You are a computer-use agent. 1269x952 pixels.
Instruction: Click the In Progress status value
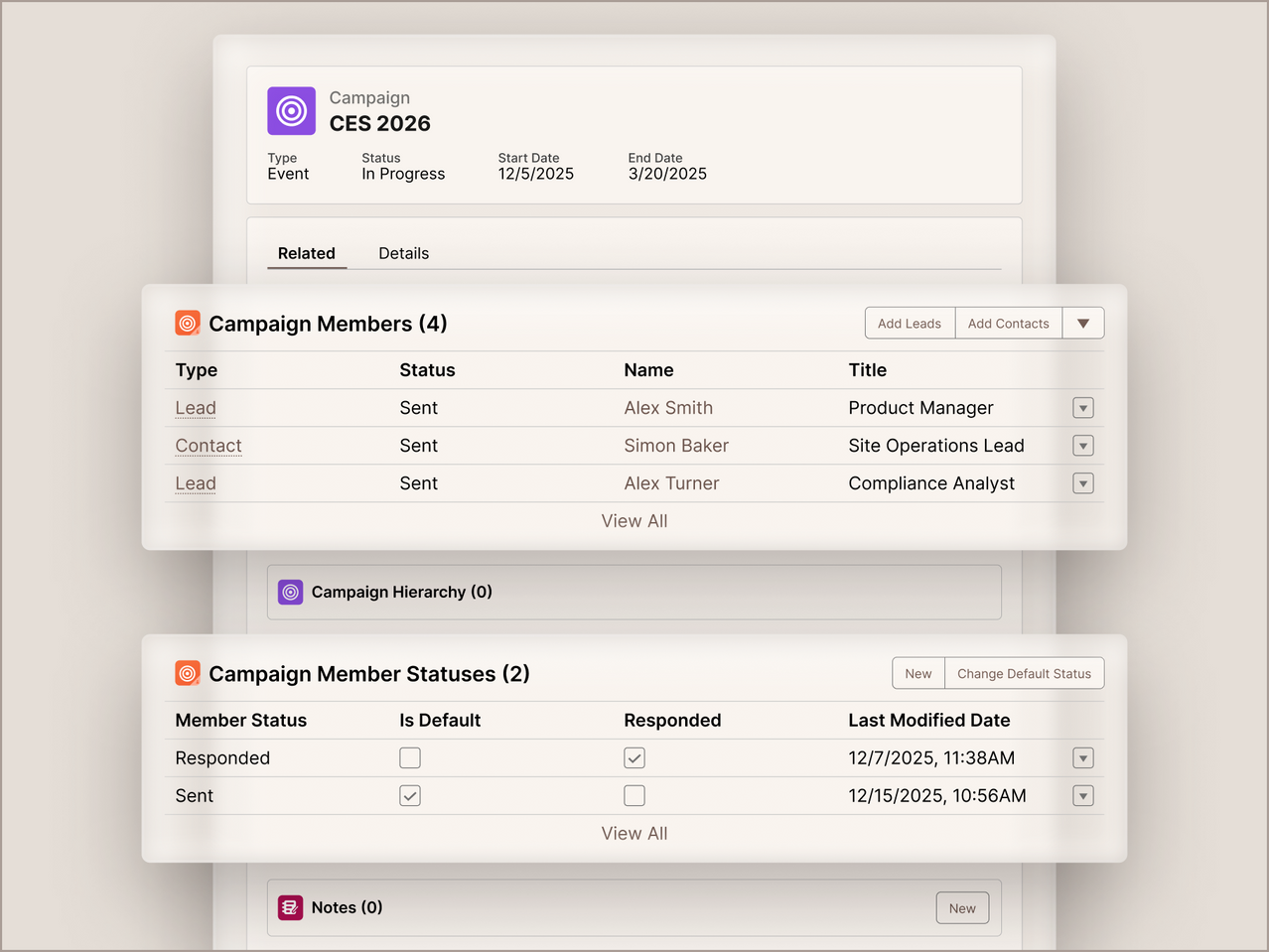403,174
